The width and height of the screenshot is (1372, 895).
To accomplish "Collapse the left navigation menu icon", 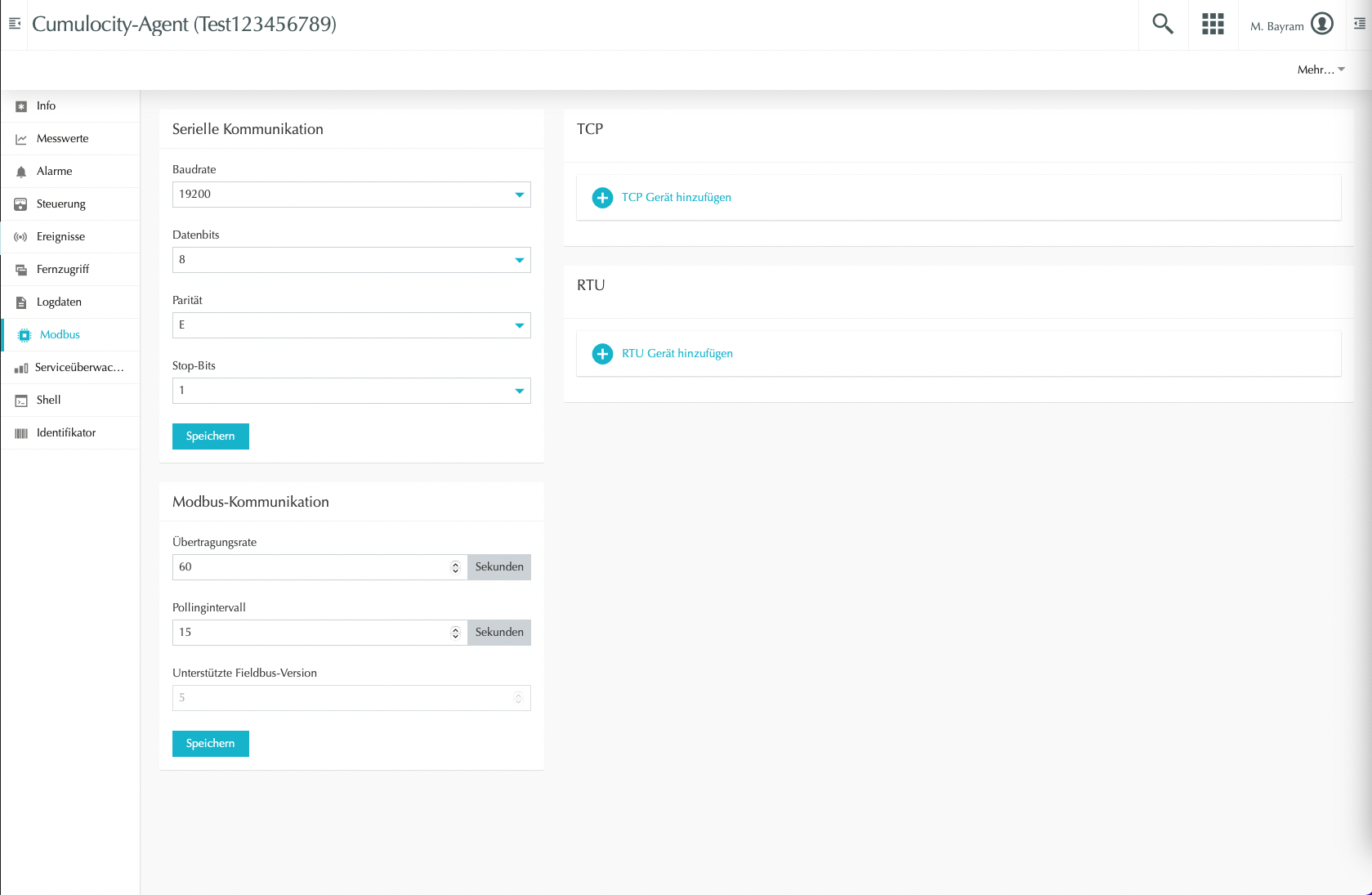I will [x=15, y=24].
